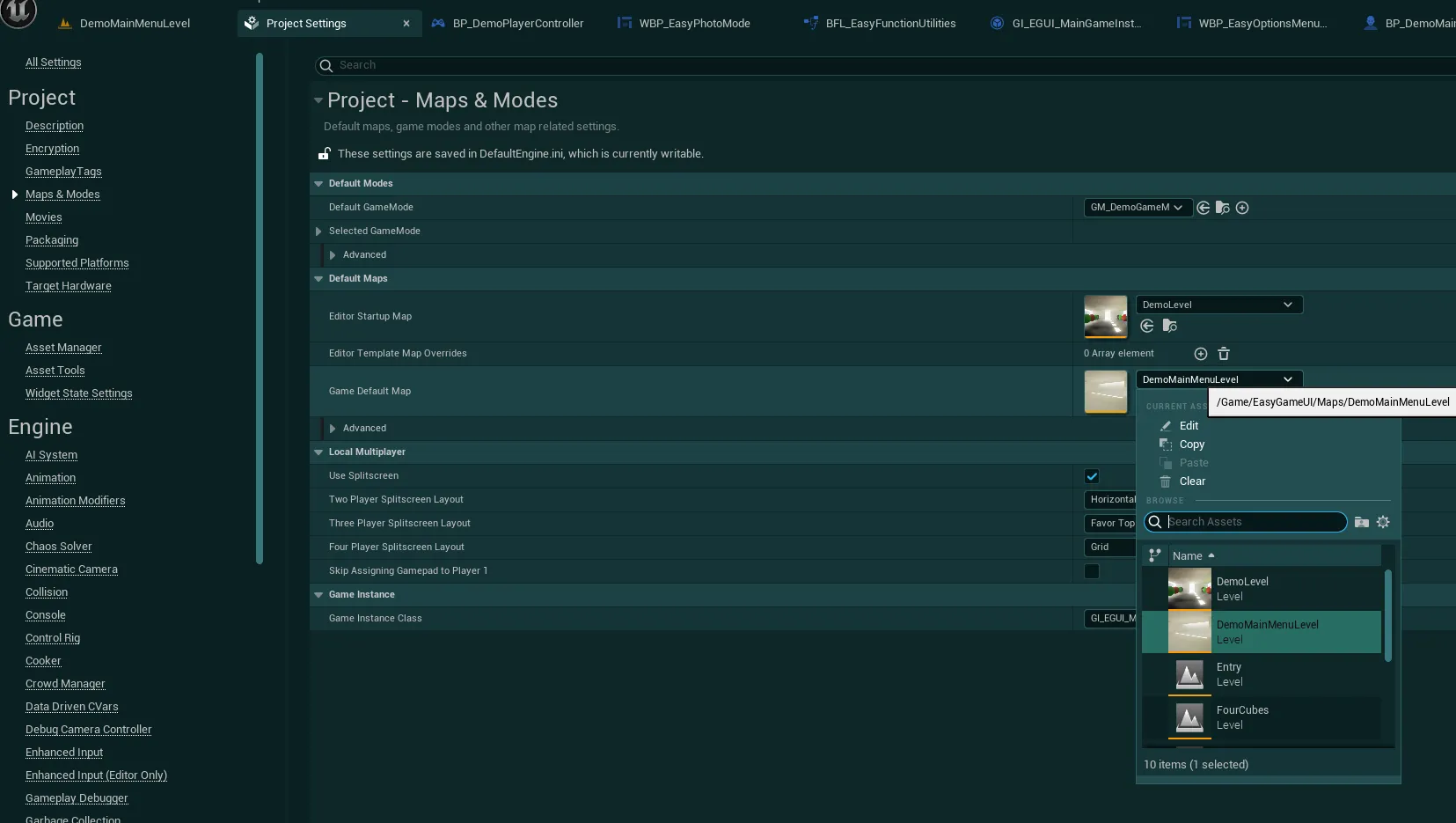This screenshot has width=1456, height=823.
Task: Select the Entry level in asset list
Action: point(1262,674)
